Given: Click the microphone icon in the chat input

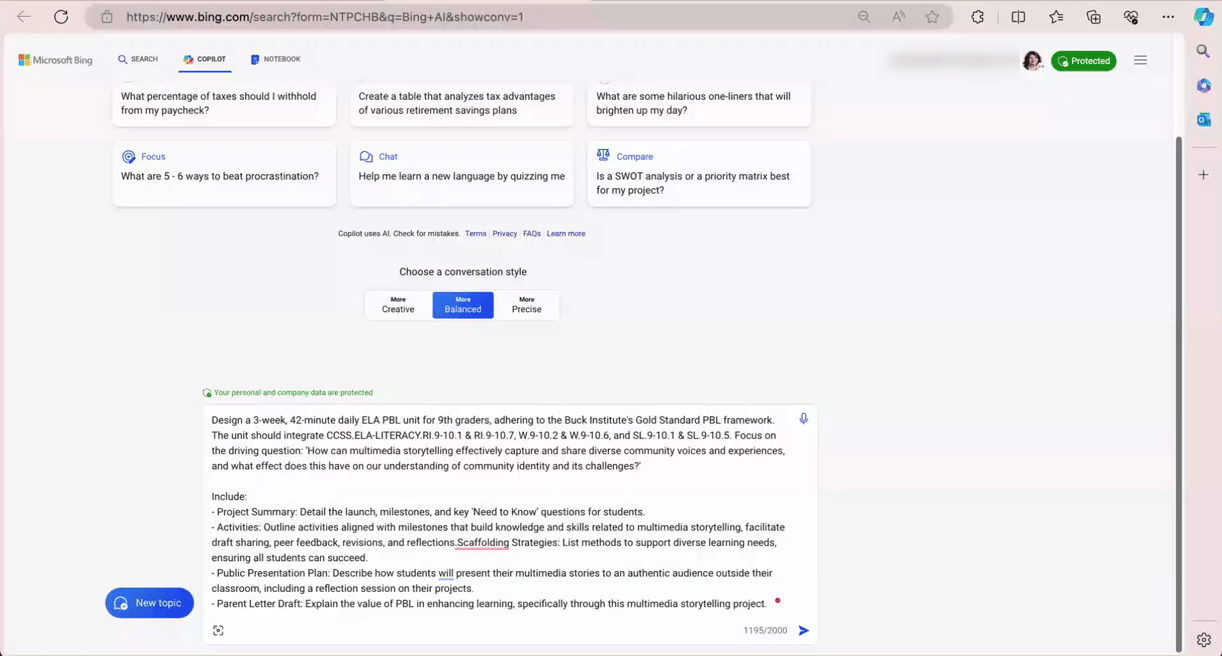Looking at the screenshot, I should click(803, 419).
